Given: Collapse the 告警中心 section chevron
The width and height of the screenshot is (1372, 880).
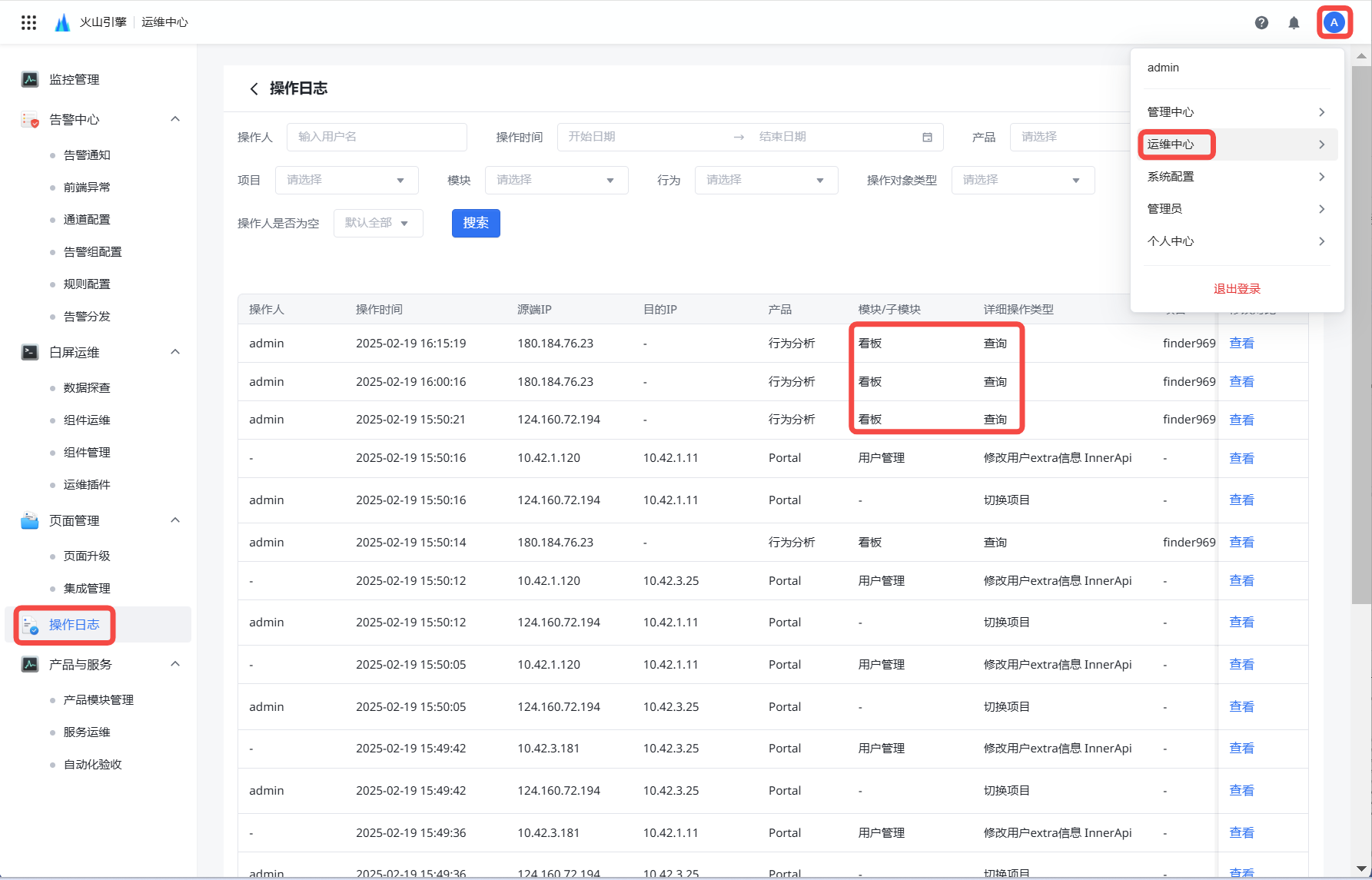Looking at the screenshot, I should tap(175, 119).
